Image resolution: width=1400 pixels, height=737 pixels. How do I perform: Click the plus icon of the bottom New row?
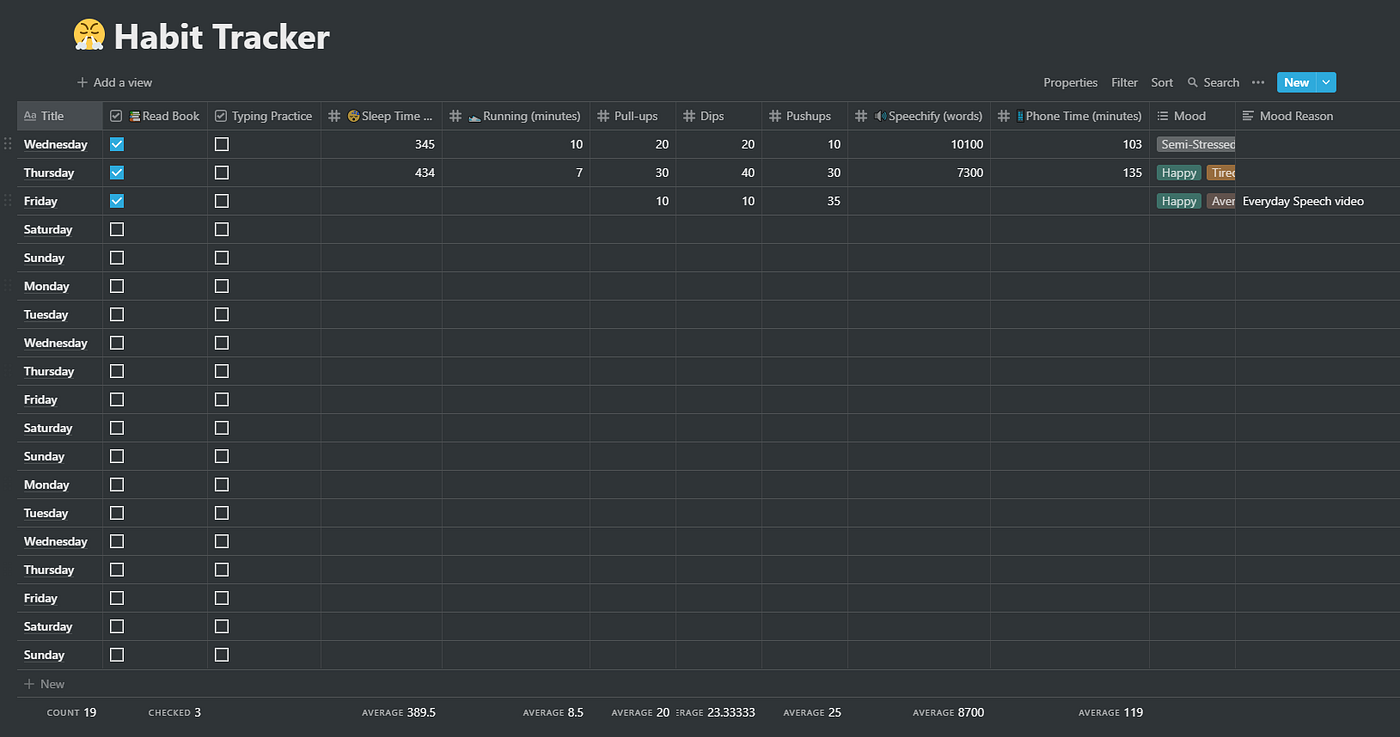click(x=29, y=684)
